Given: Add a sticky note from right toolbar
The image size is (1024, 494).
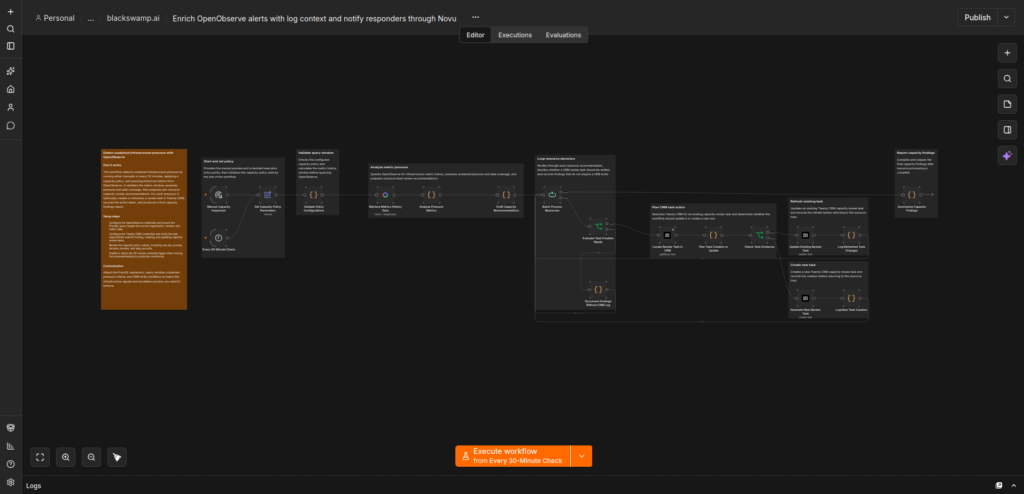Looking at the screenshot, I should 1007,105.
